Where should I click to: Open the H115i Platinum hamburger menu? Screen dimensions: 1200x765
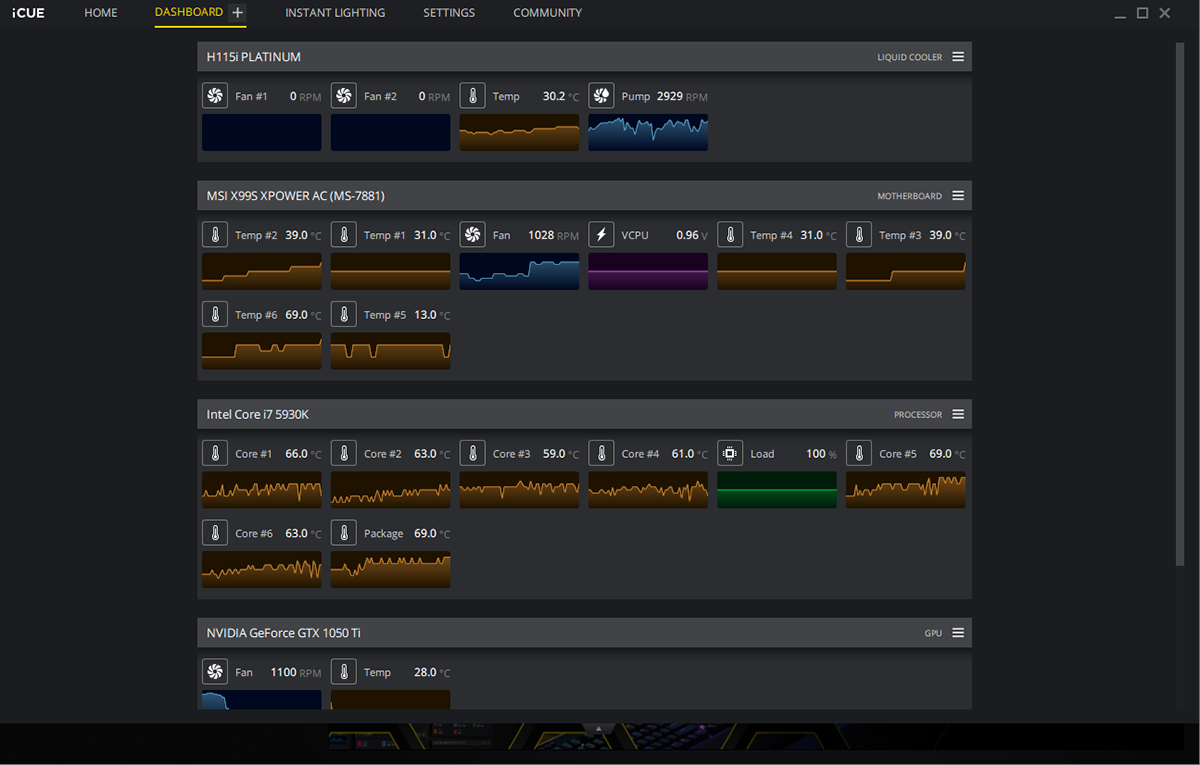(x=958, y=57)
